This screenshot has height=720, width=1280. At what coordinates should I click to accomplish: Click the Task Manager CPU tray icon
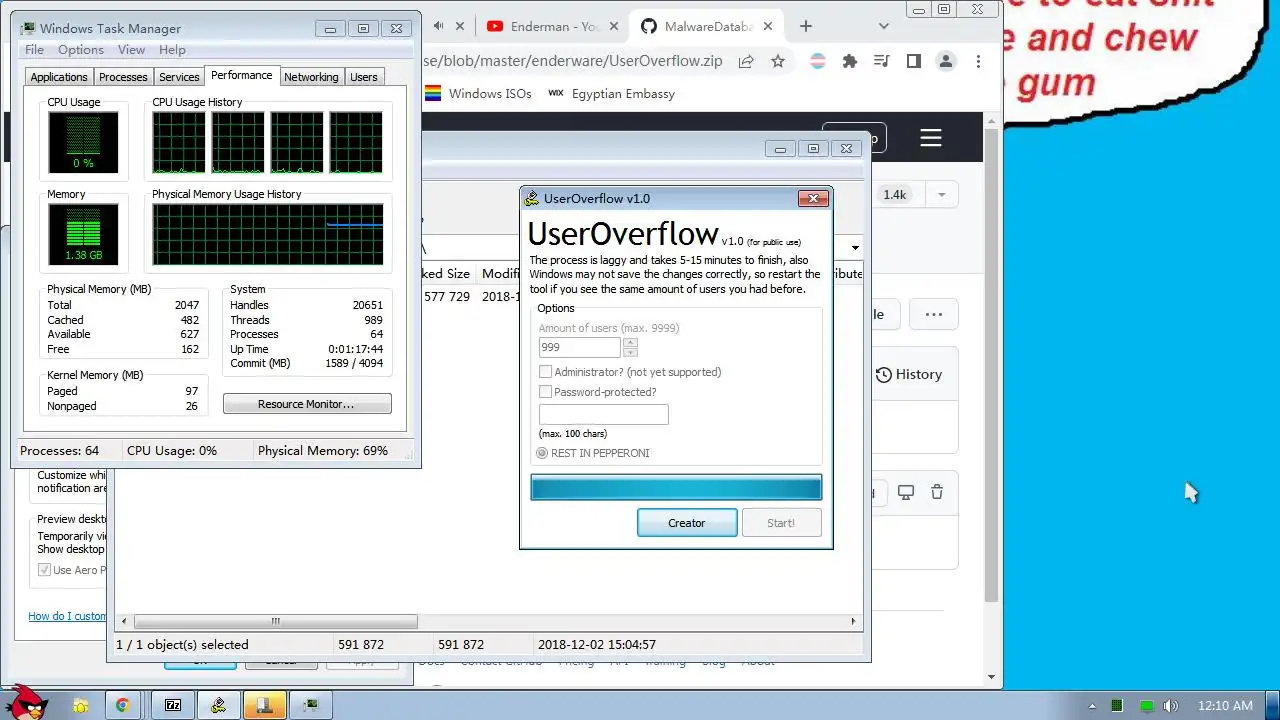tap(1117, 706)
